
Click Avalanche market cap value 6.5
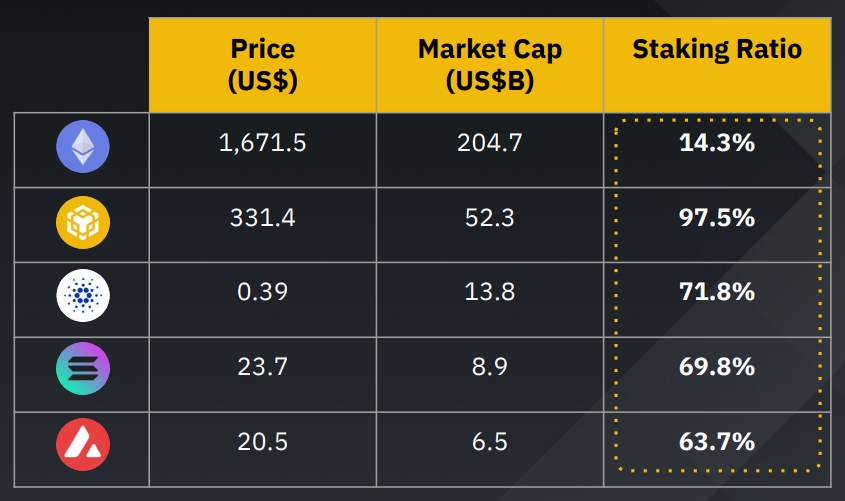[490, 442]
